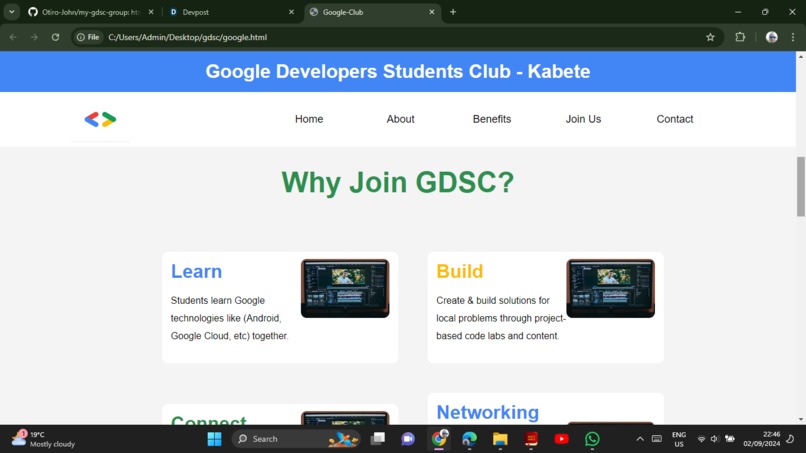
Task: Open the volume speaker tray icon
Action: pyautogui.click(x=715, y=439)
